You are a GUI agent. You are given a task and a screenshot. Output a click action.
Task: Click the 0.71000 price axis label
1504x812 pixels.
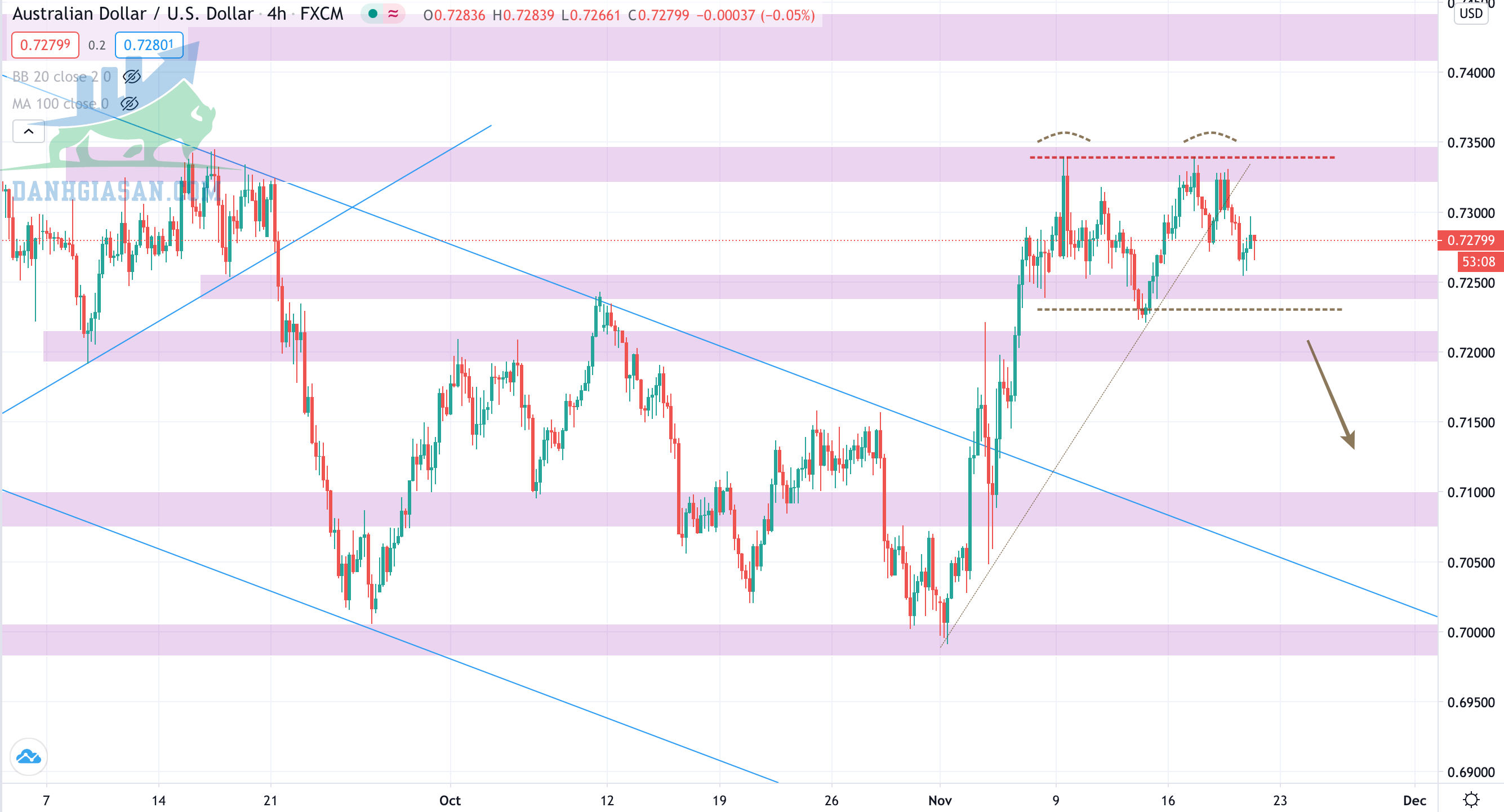tap(1471, 492)
